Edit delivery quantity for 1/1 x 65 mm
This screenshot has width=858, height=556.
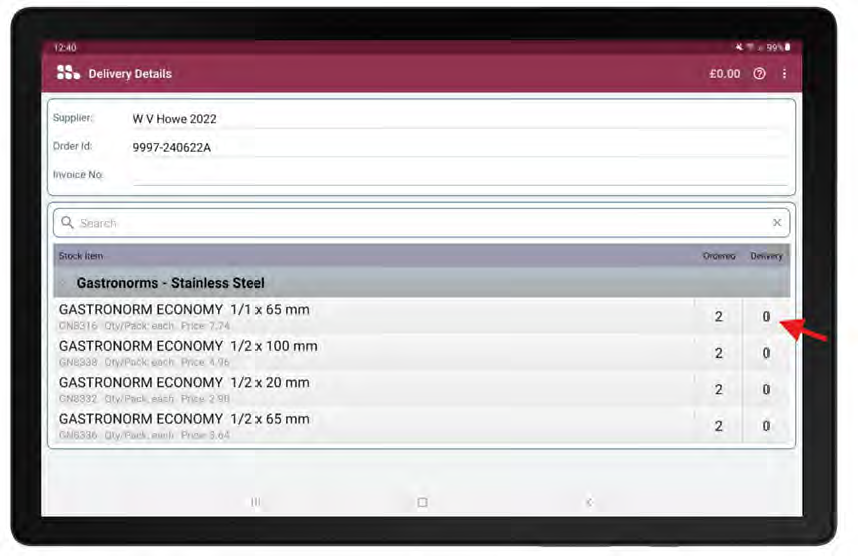pyautogui.click(x=766, y=317)
